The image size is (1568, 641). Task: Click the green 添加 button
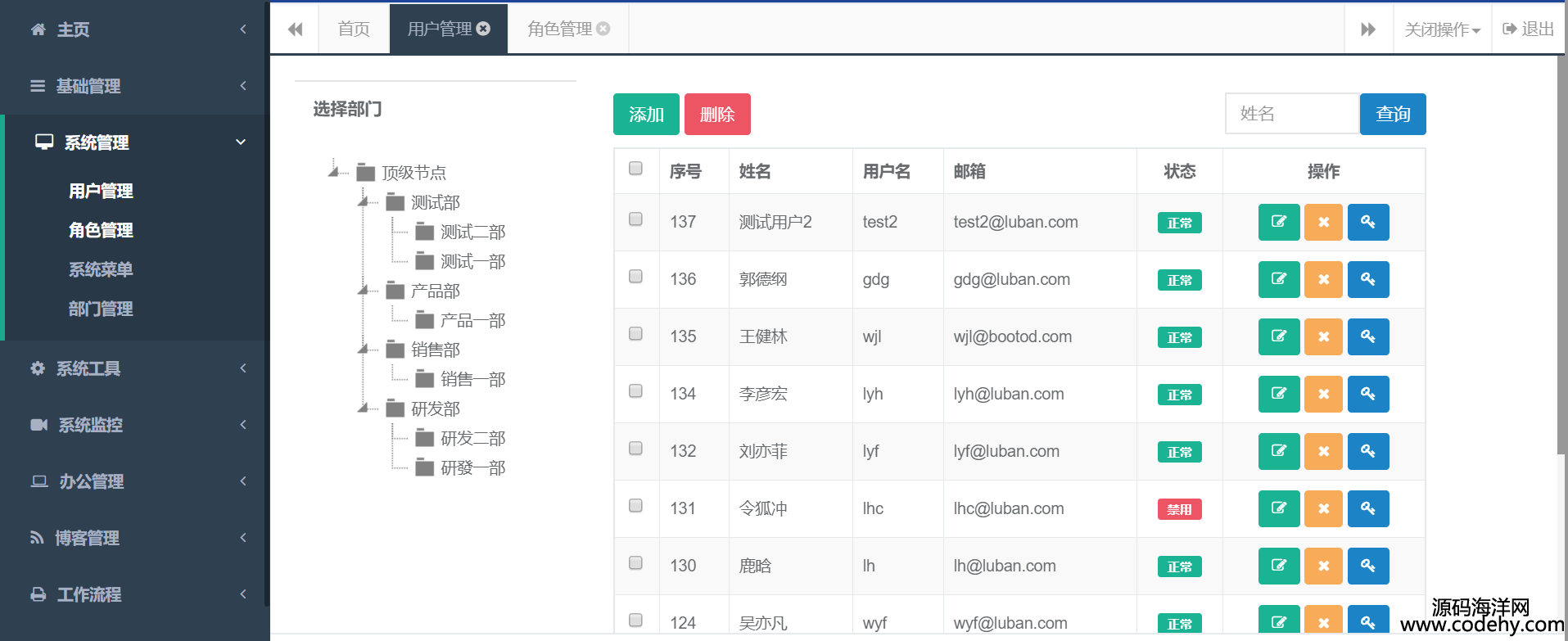646,114
